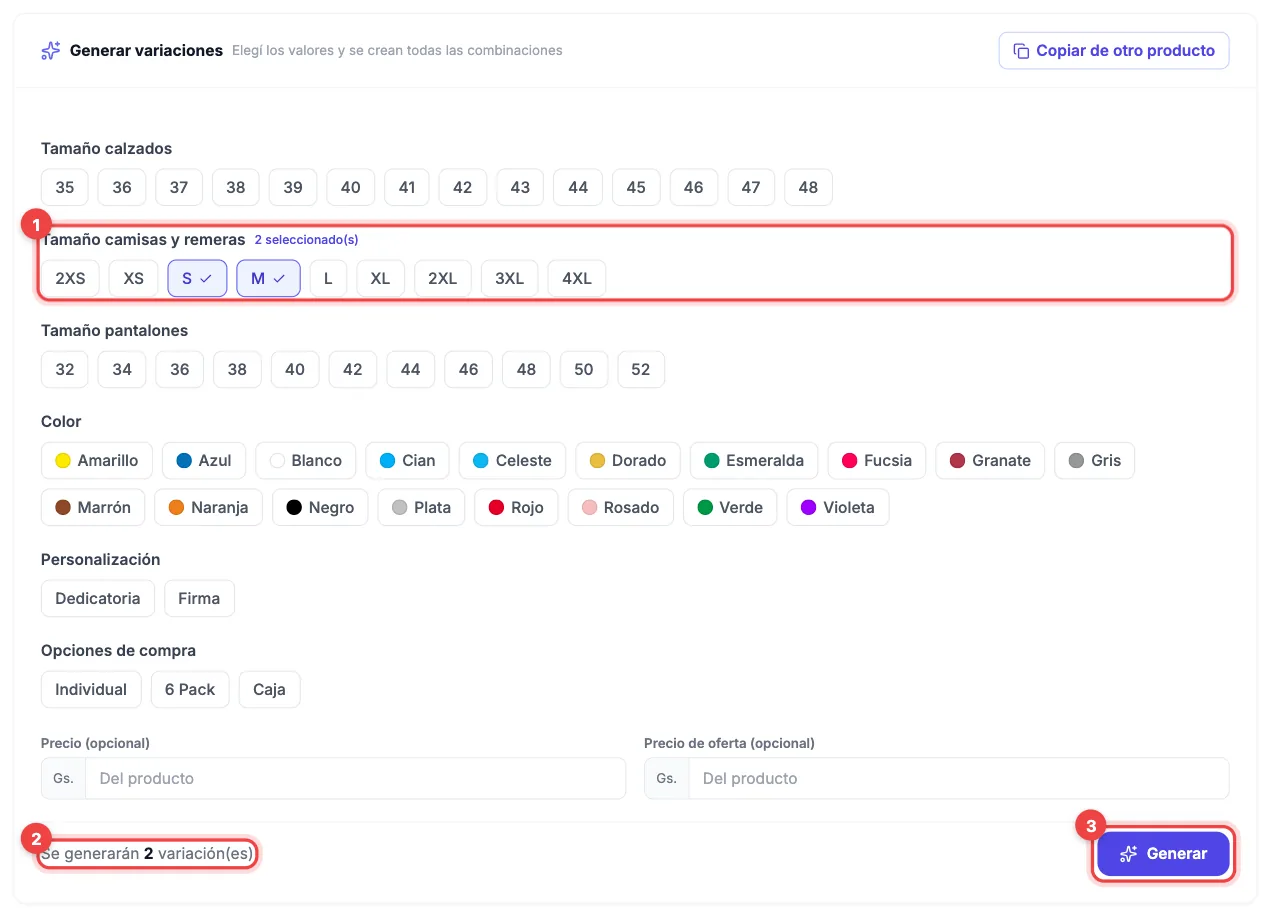Select the Dorado color option
The height and width of the screenshot is (918, 1271).
[x=628, y=461]
